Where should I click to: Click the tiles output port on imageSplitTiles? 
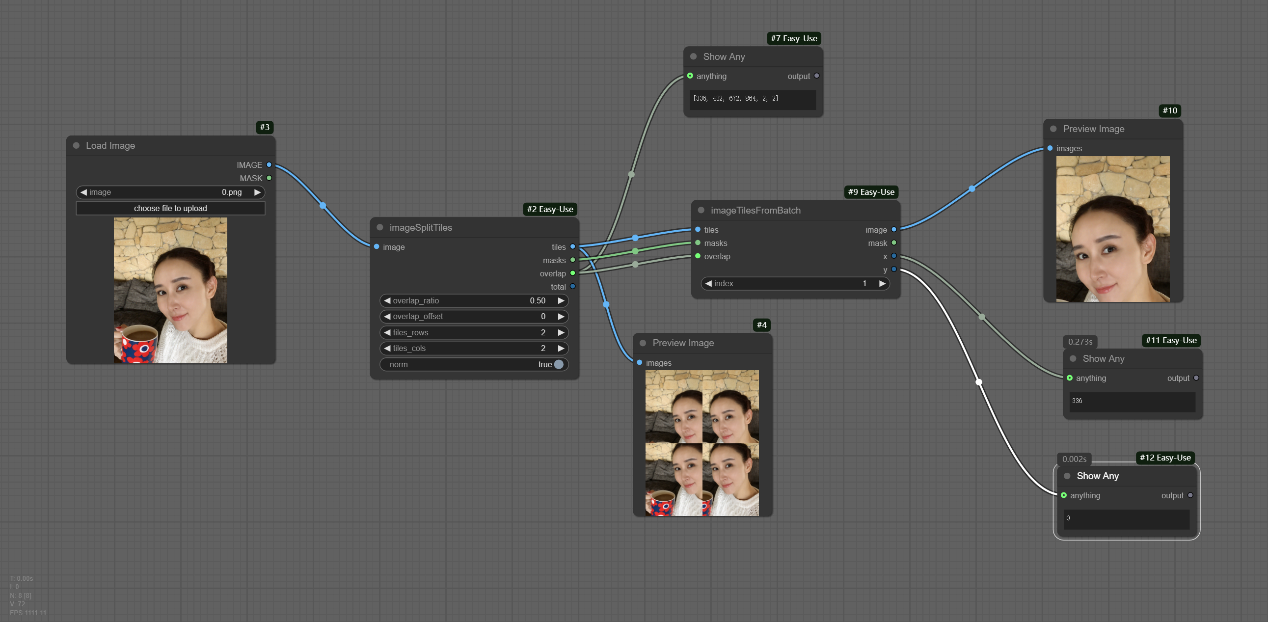click(x=573, y=247)
